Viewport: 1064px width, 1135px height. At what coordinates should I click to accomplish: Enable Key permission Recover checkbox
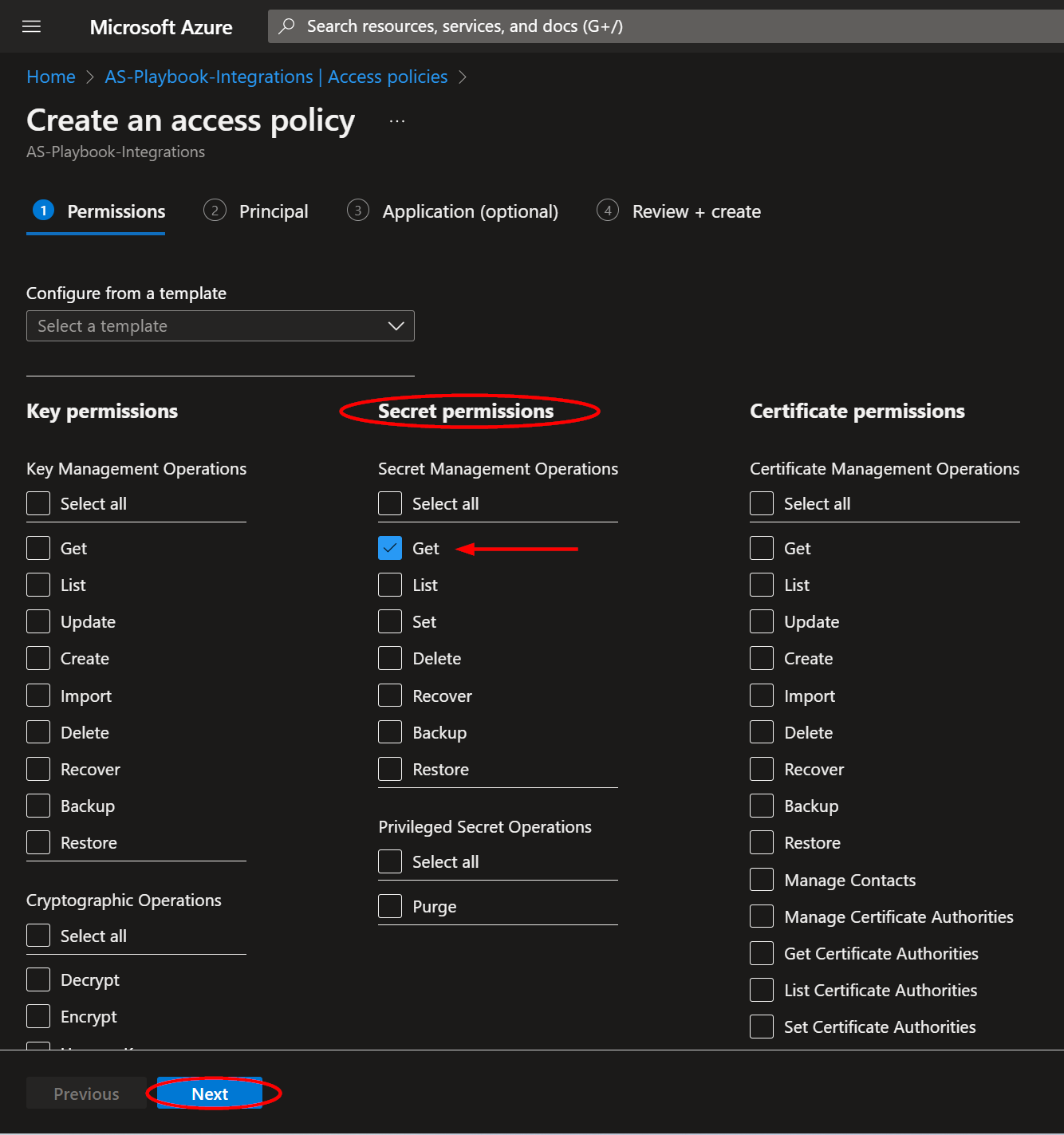pos(38,769)
